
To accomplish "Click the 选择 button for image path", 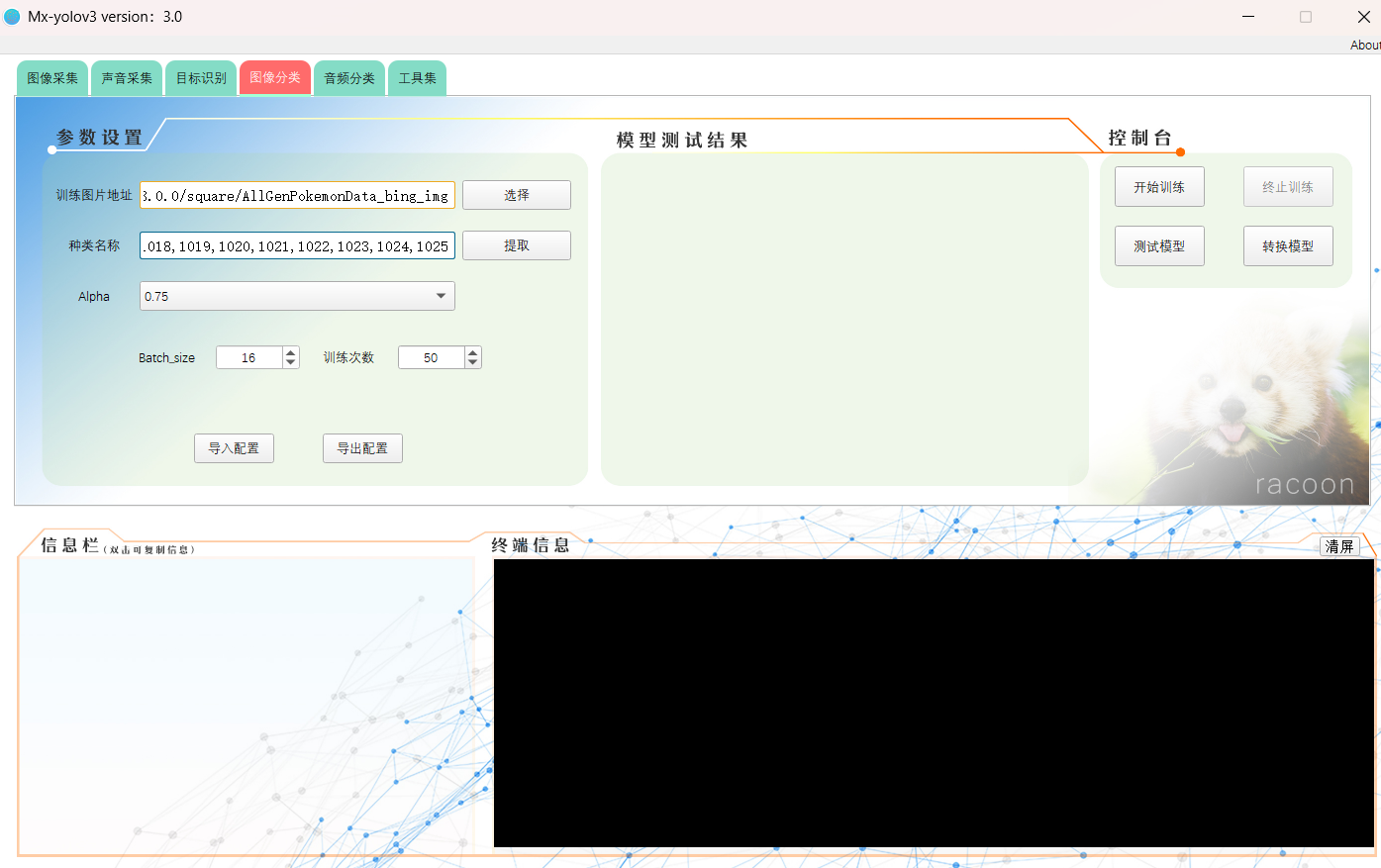I will (517, 195).
